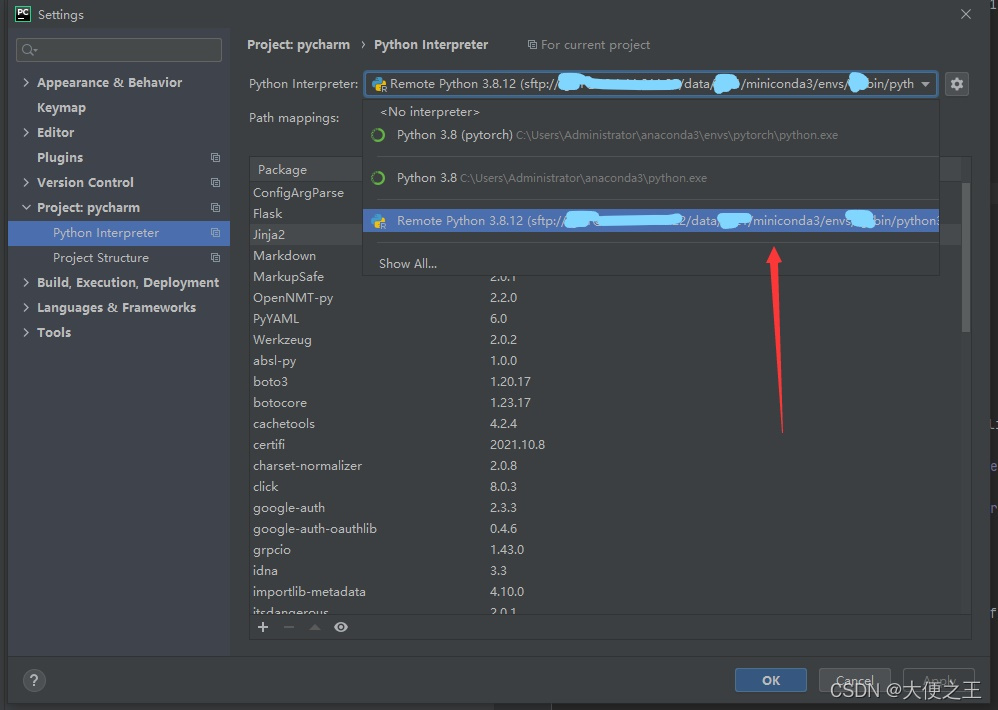The height and width of the screenshot is (710, 998).
Task: Click the PyCharm logo in the title bar
Action: tap(22, 14)
